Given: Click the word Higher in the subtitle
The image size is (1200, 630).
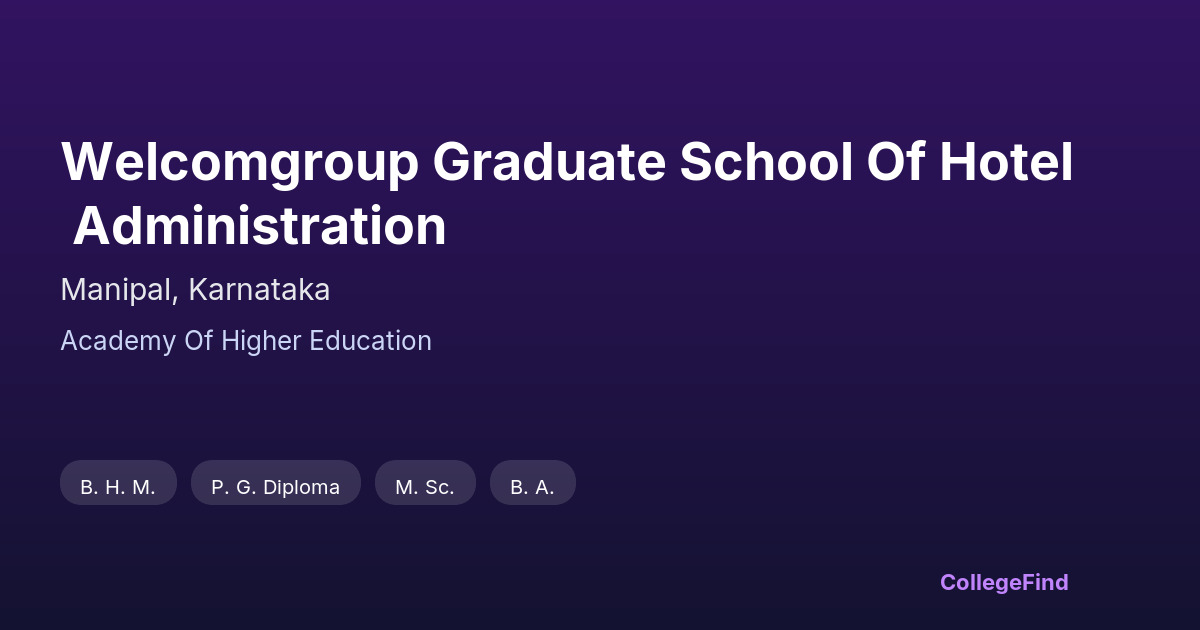Looking at the screenshot, I should pyautogui.click(x=261, y=341).
